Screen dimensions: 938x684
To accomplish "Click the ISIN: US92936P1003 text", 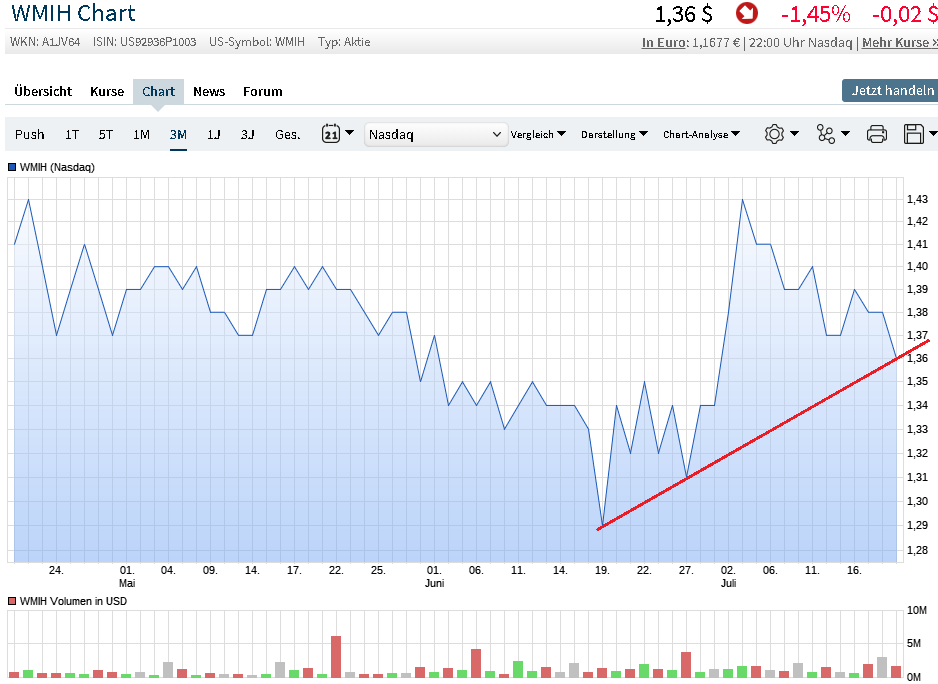I will [x=144, y=42].
